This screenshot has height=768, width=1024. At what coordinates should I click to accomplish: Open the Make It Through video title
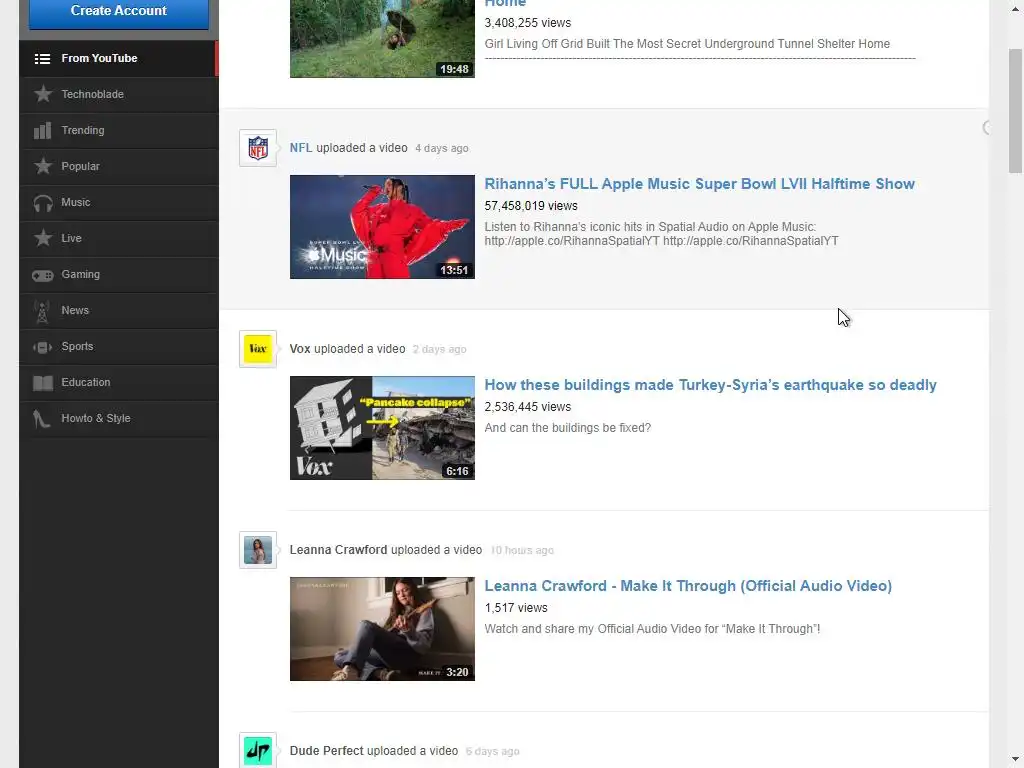[688, 586]
